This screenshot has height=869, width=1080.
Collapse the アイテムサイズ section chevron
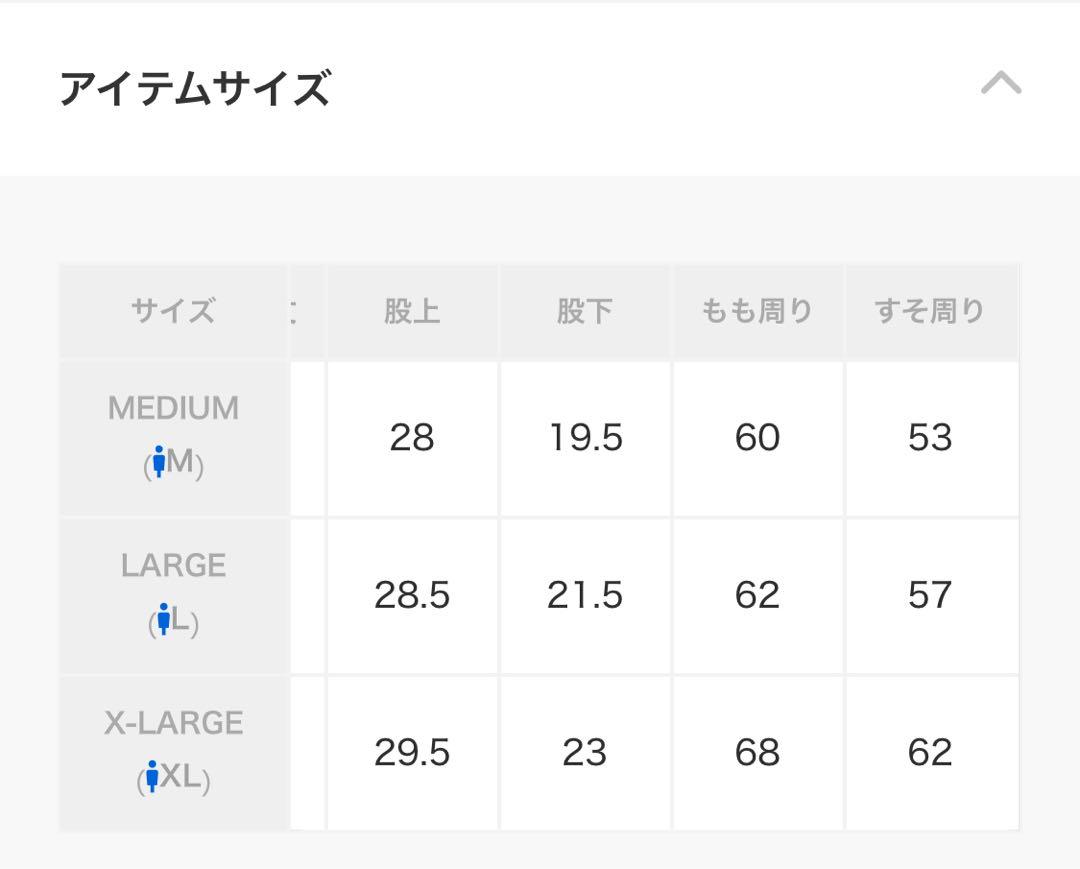pyautogui.click(x=1001, y=83)
